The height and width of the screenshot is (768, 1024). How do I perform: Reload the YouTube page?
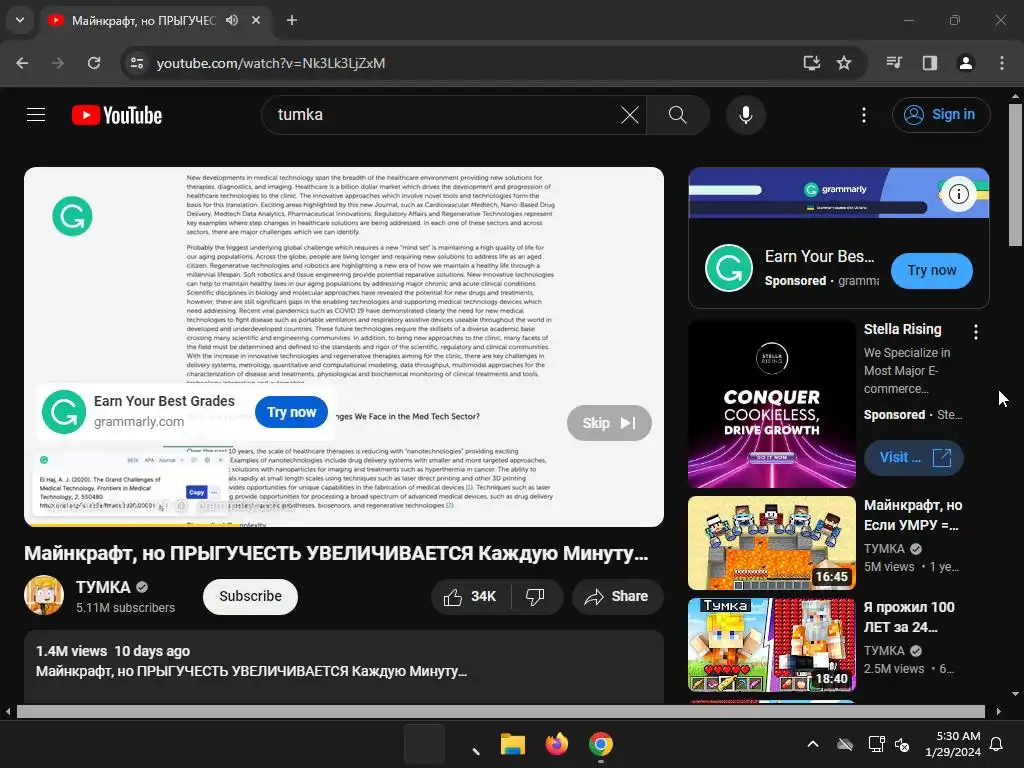coord(94,63)
